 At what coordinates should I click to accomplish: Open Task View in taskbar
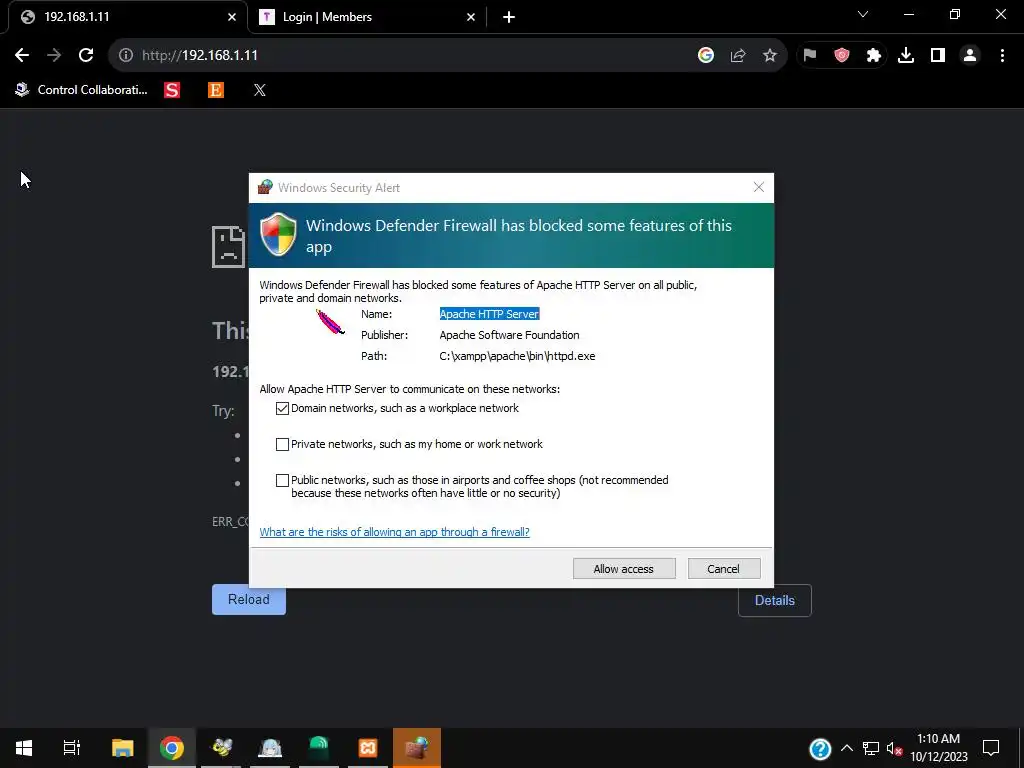pos(71,748)
